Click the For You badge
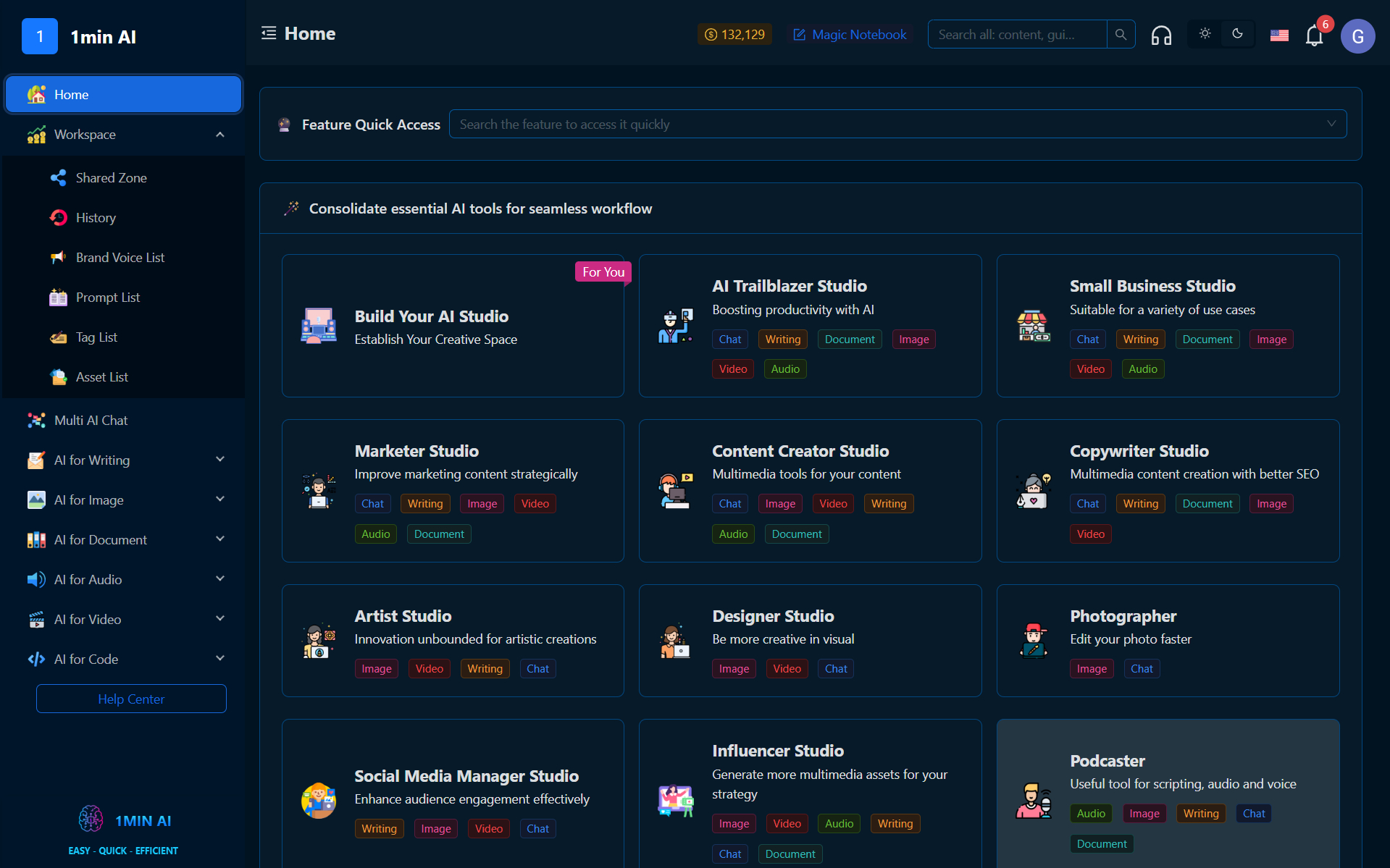1390x868 pixels. pyautogui.click(x=603, y=271)
